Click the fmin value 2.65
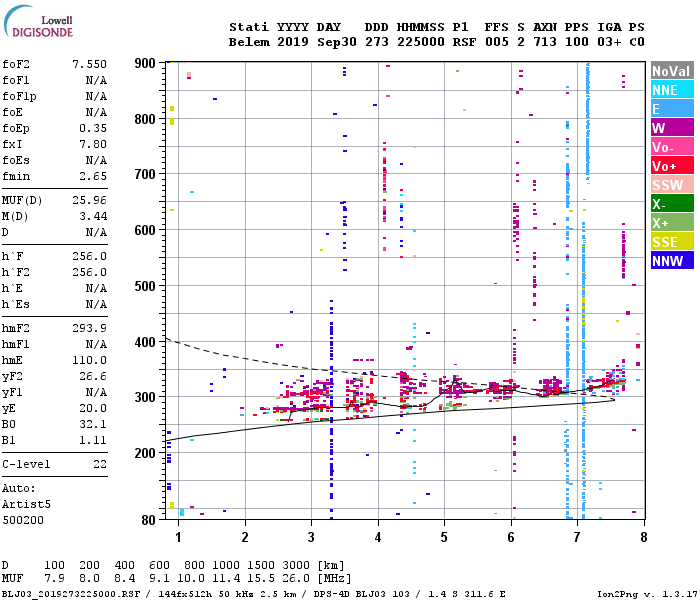The image size is (700, 600). point(93,177)
